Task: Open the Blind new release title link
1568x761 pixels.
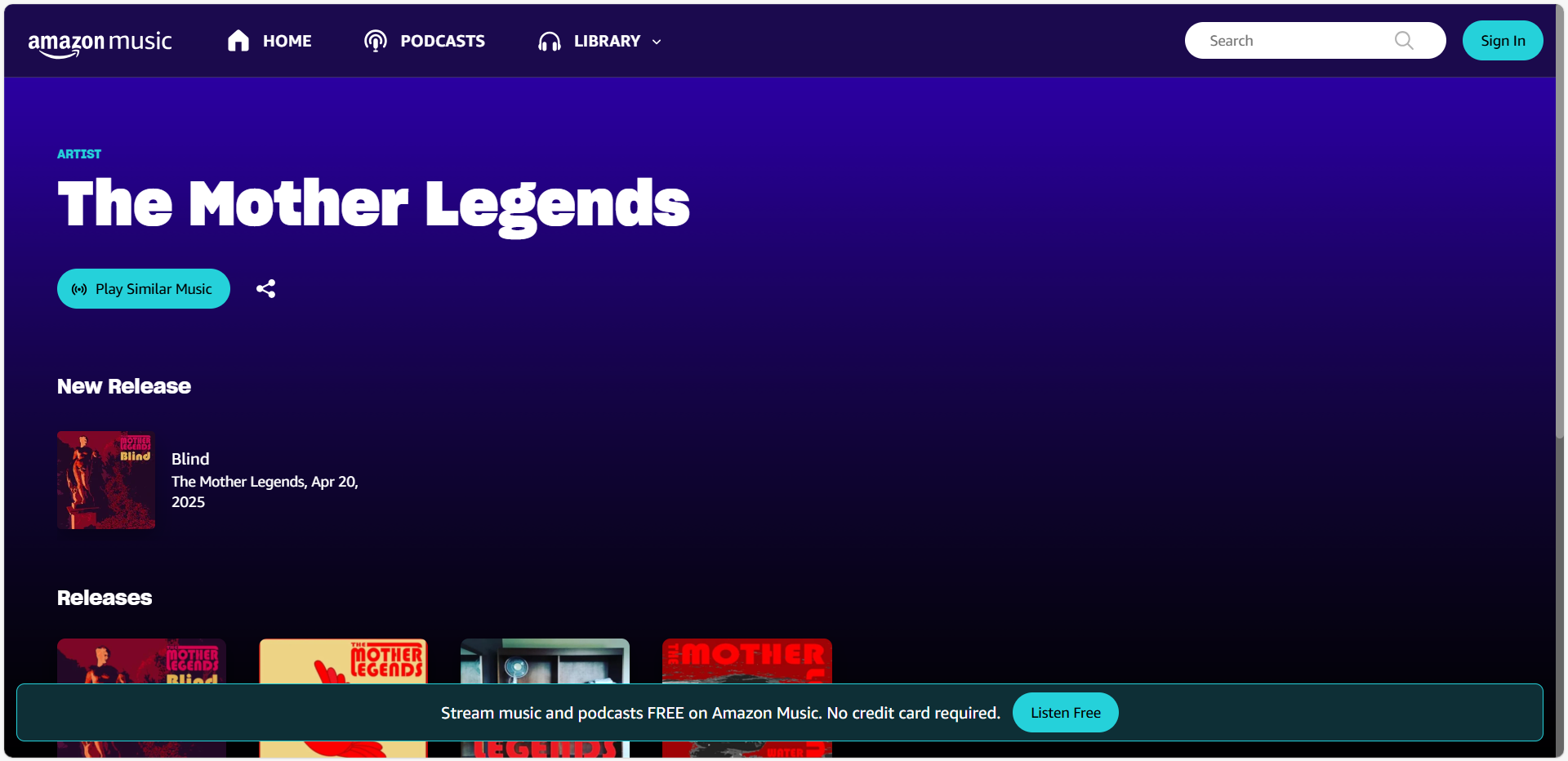Action: coord(190,459)
